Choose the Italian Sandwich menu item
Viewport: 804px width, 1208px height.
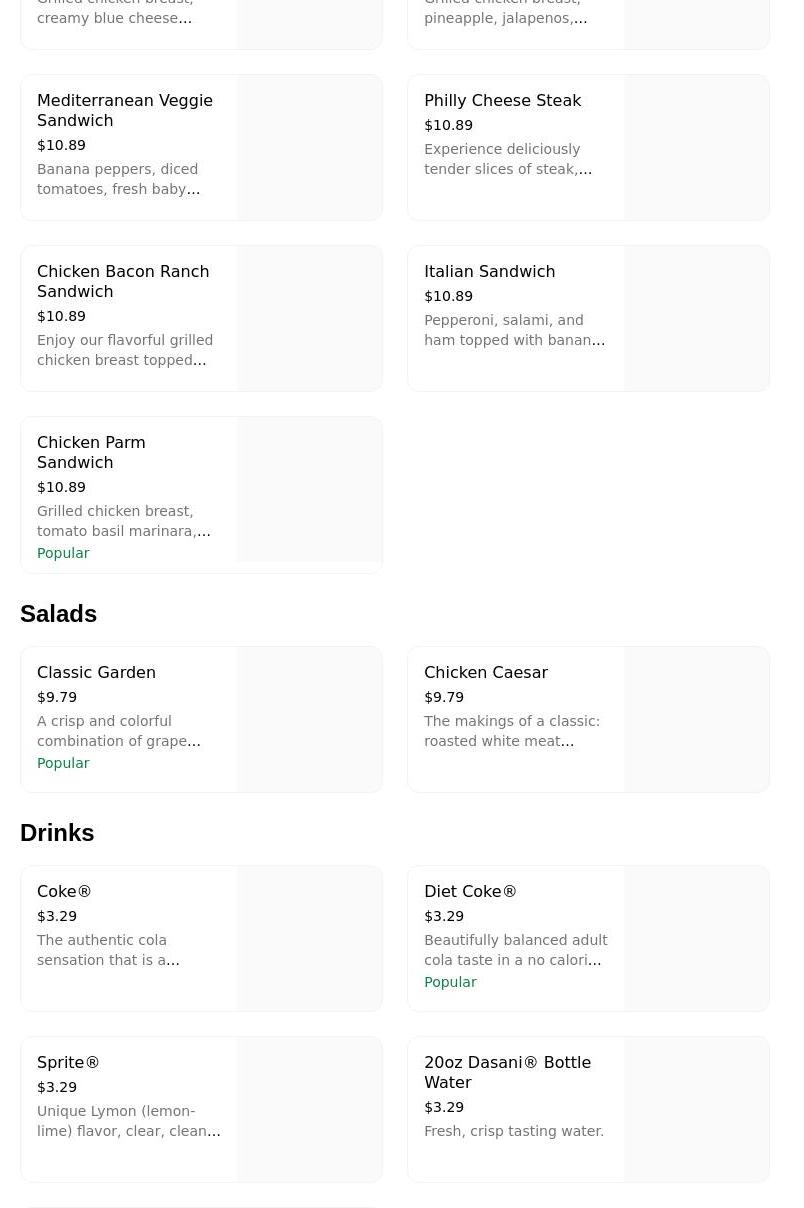coord(489,271)
